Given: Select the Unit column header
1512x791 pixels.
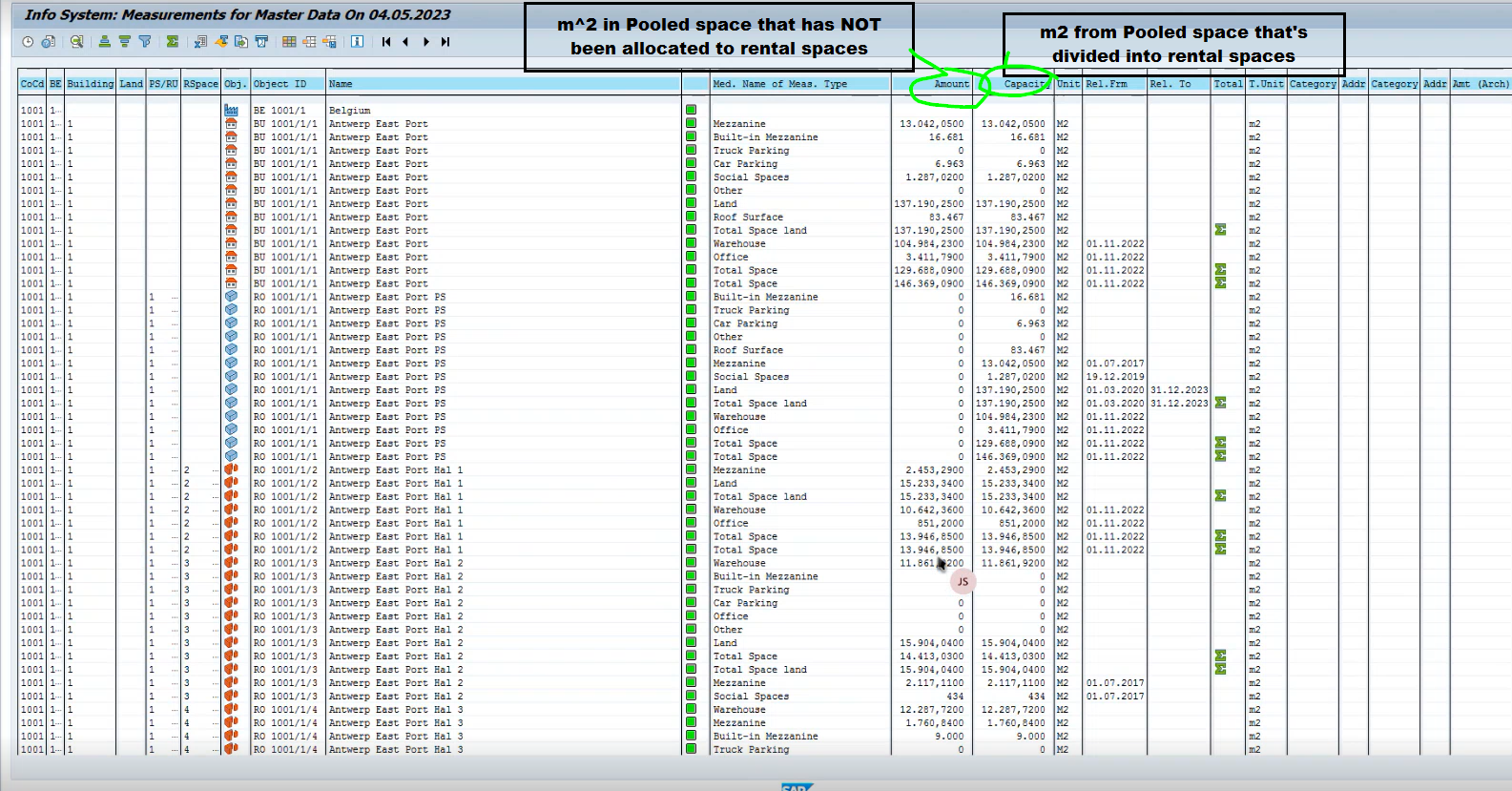Looking at the screenshot, I should pyautogui.click(x=1068, y=84).
